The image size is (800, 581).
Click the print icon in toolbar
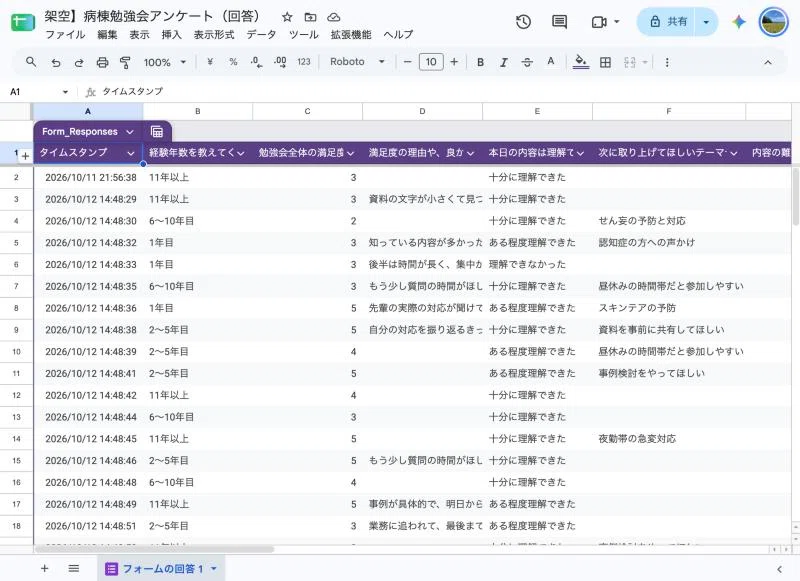[x=102, y=62]
